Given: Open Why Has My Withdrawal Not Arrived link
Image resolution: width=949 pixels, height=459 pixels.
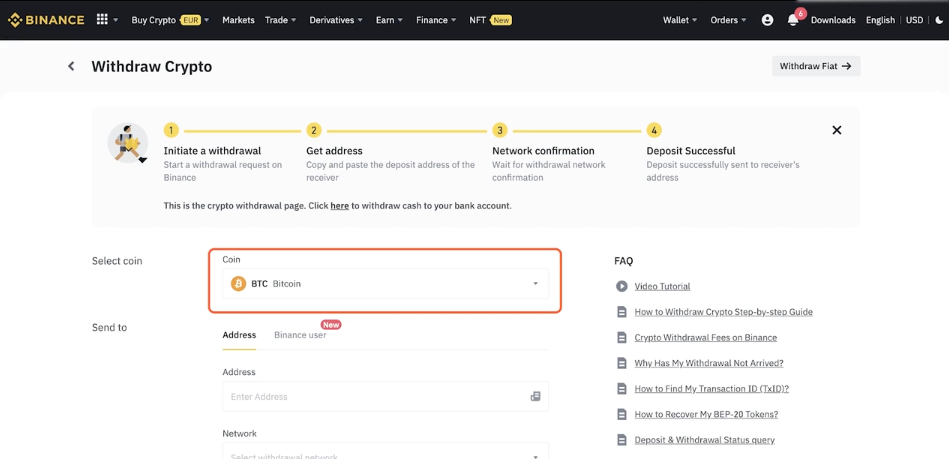Looking at the screenshot, I should tap(708, 363).
